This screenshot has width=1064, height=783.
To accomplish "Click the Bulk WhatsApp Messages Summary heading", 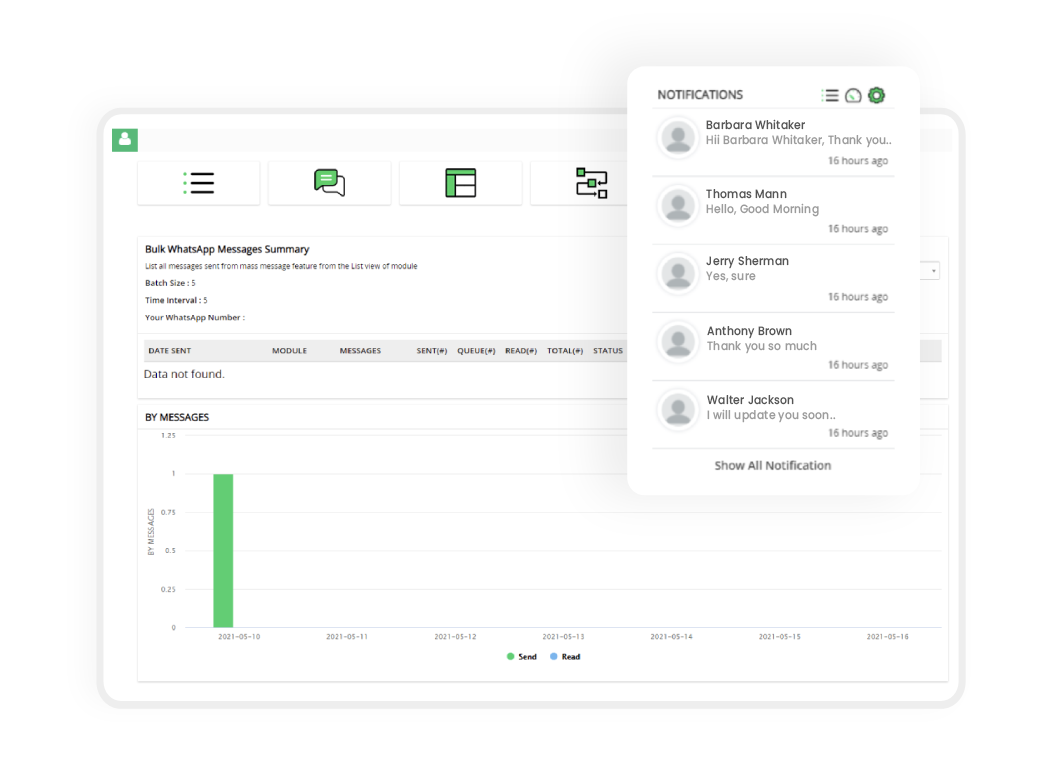I will coord(227,249).
